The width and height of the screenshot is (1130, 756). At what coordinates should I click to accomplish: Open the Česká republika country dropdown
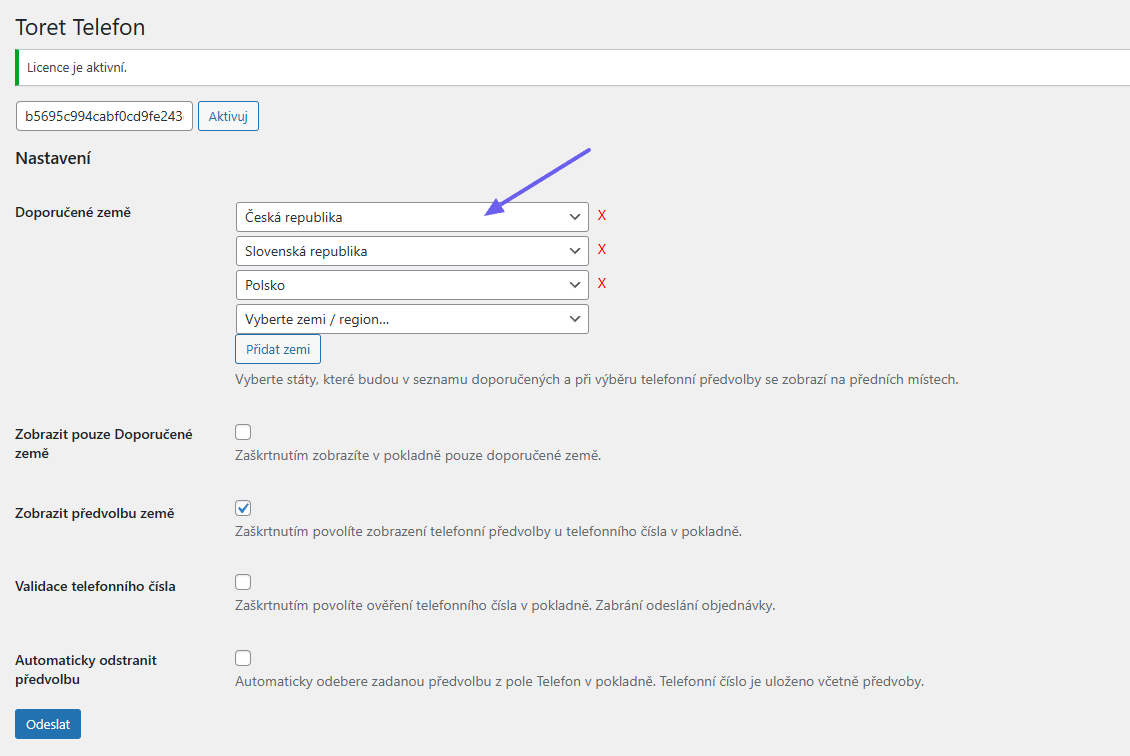point(412,217)
